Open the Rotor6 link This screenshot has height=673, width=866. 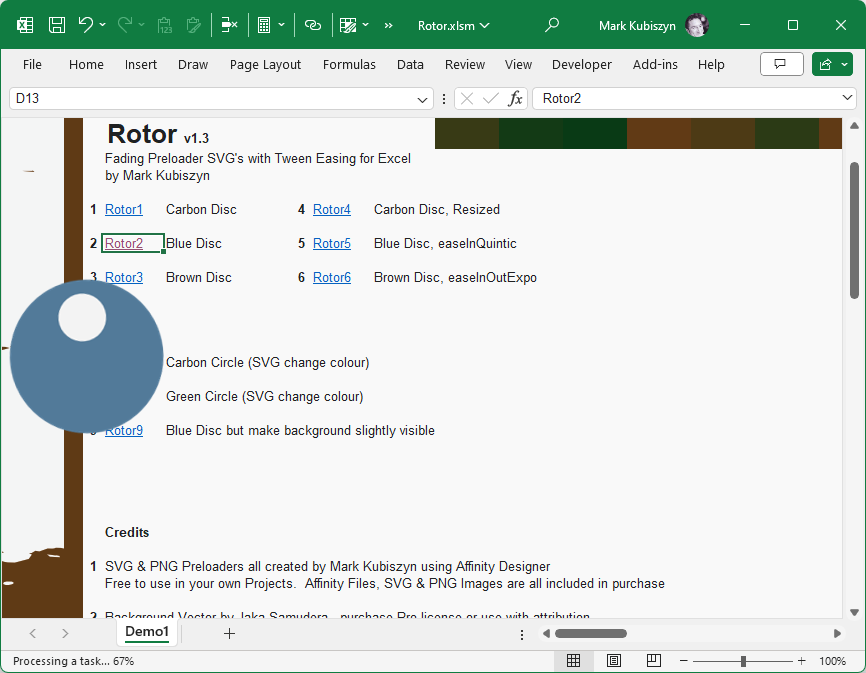coord(331,278)
